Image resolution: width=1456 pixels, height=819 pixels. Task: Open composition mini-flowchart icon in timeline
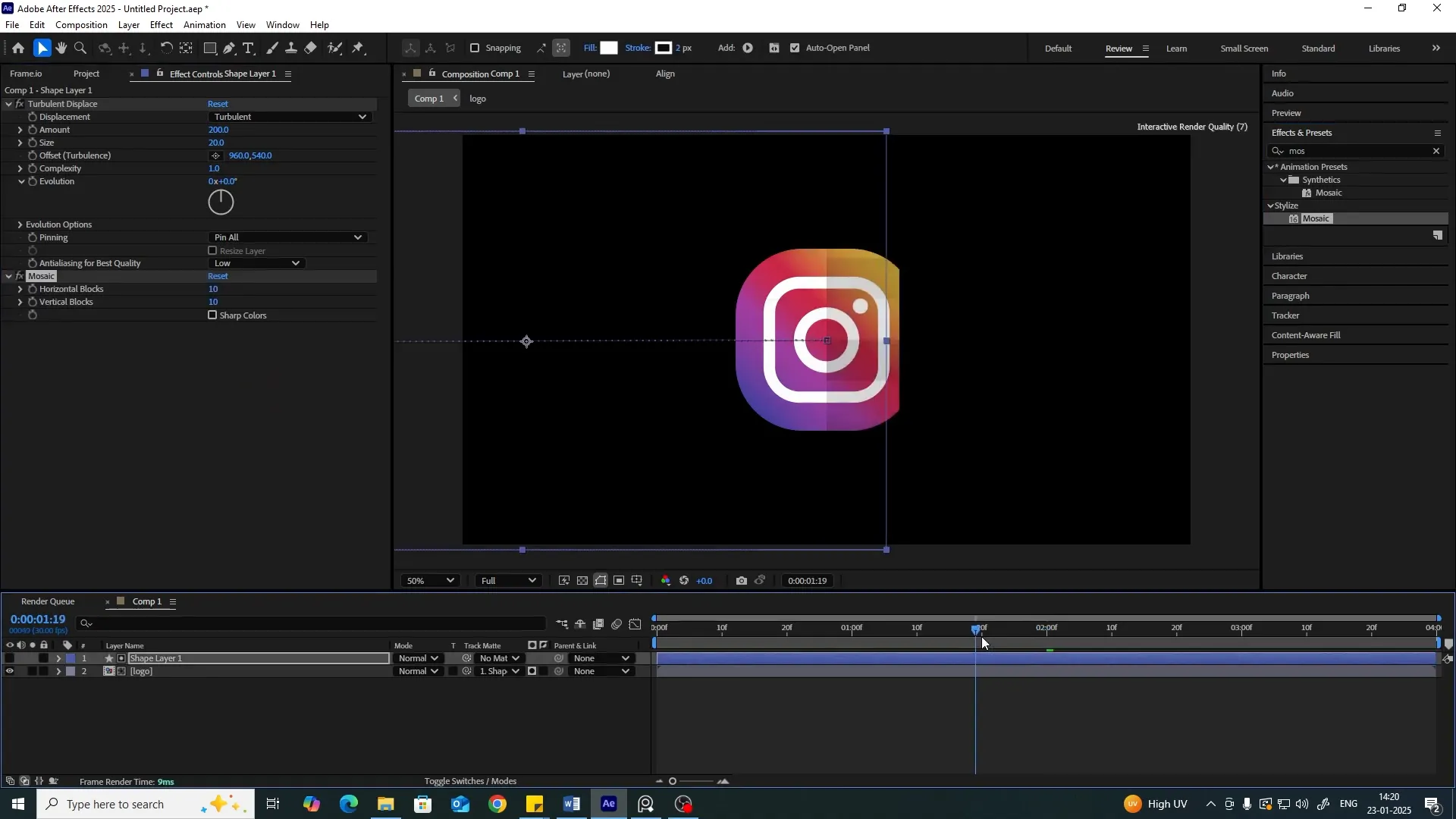(x=562, y=624)
